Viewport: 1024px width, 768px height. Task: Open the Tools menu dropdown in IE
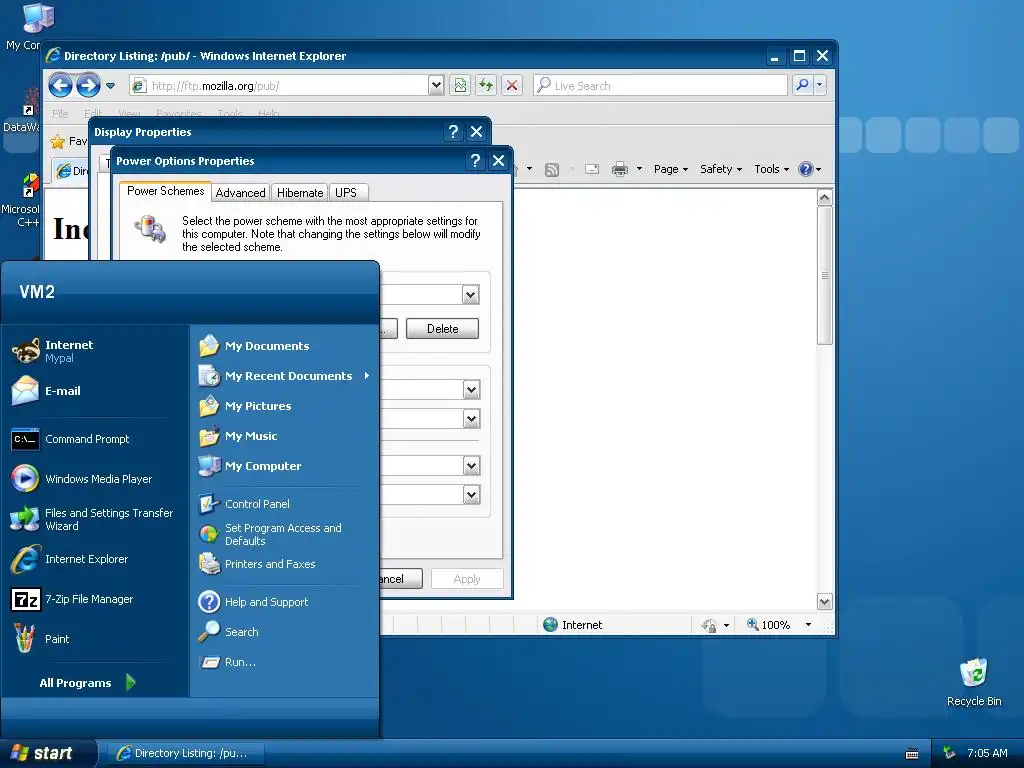(771, 169)
